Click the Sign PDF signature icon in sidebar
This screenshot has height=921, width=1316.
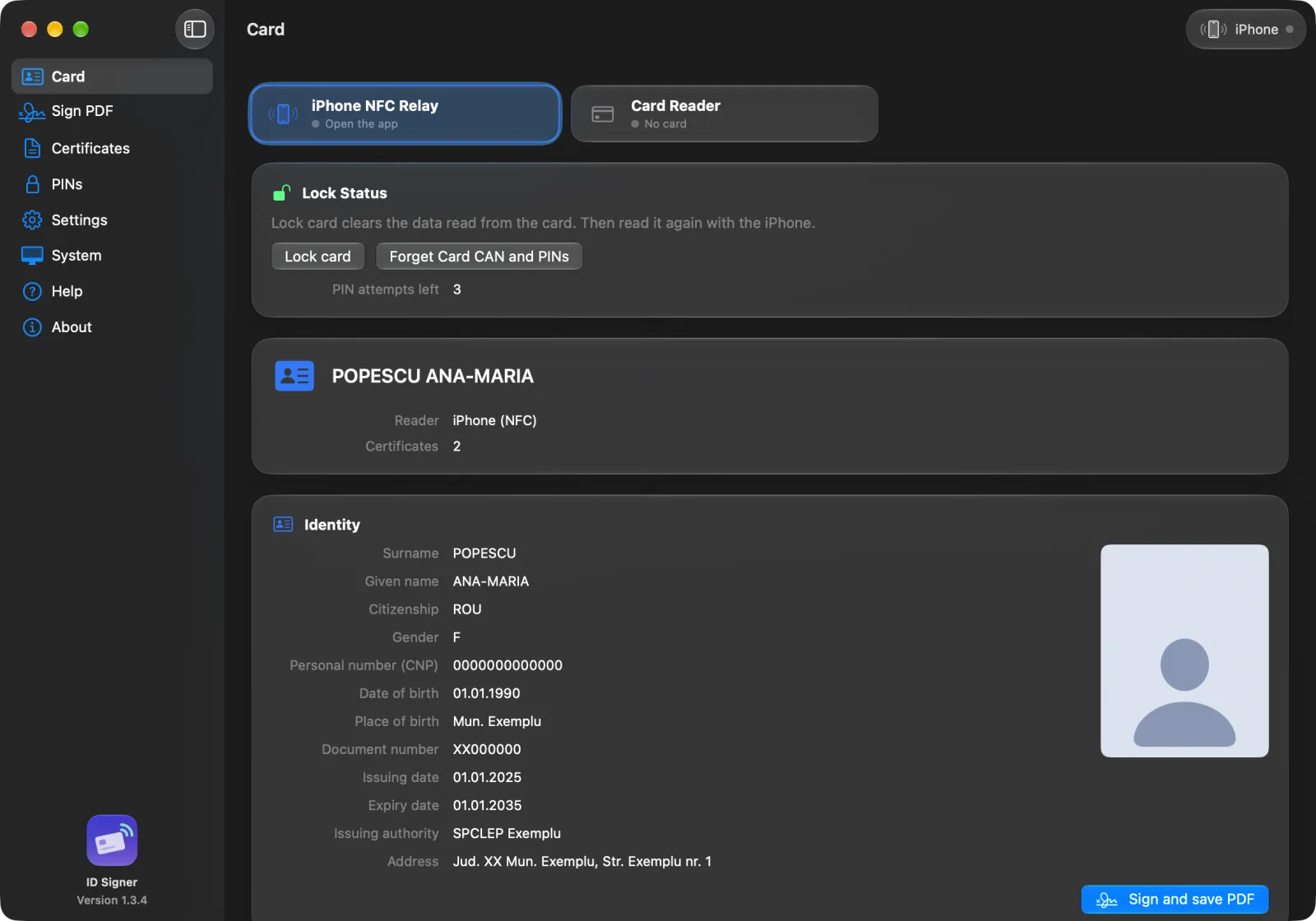(x=31, y=112)
